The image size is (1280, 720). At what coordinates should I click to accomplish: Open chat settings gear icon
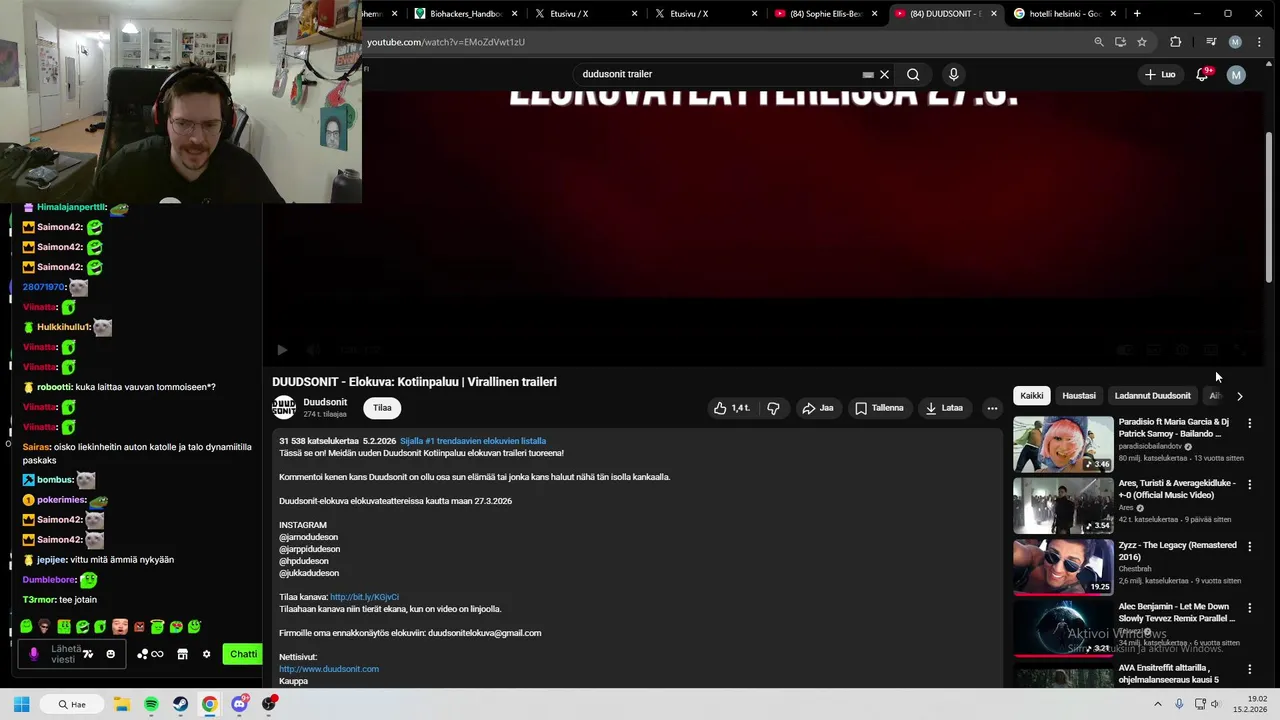tap(206, 654)
